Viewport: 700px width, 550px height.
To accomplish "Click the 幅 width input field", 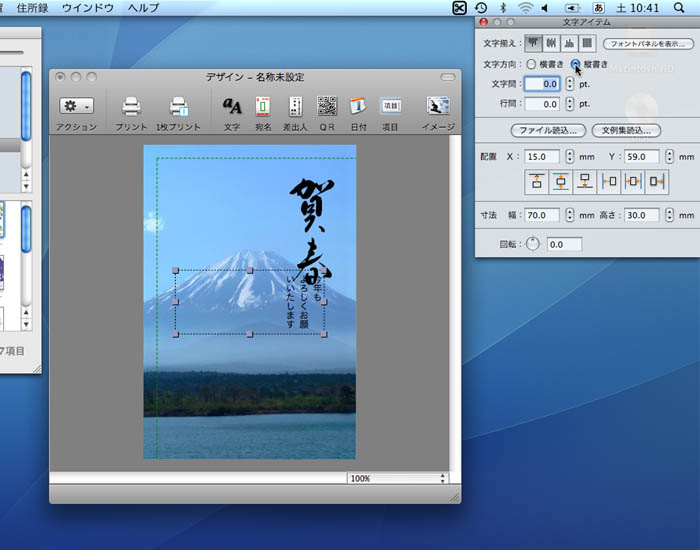I will point(544,215).
